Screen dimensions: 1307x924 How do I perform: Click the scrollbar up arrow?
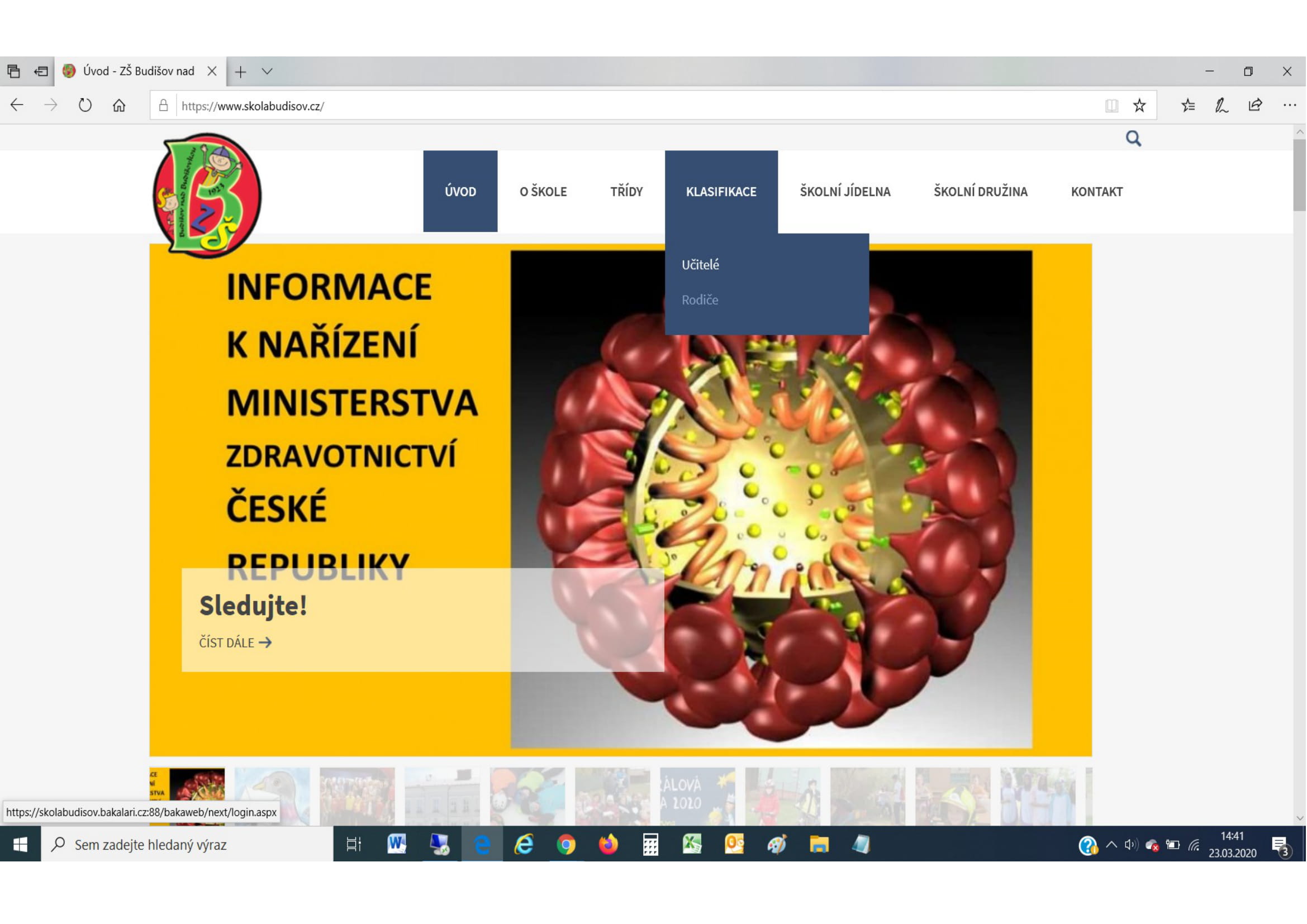coord(1300,131)
